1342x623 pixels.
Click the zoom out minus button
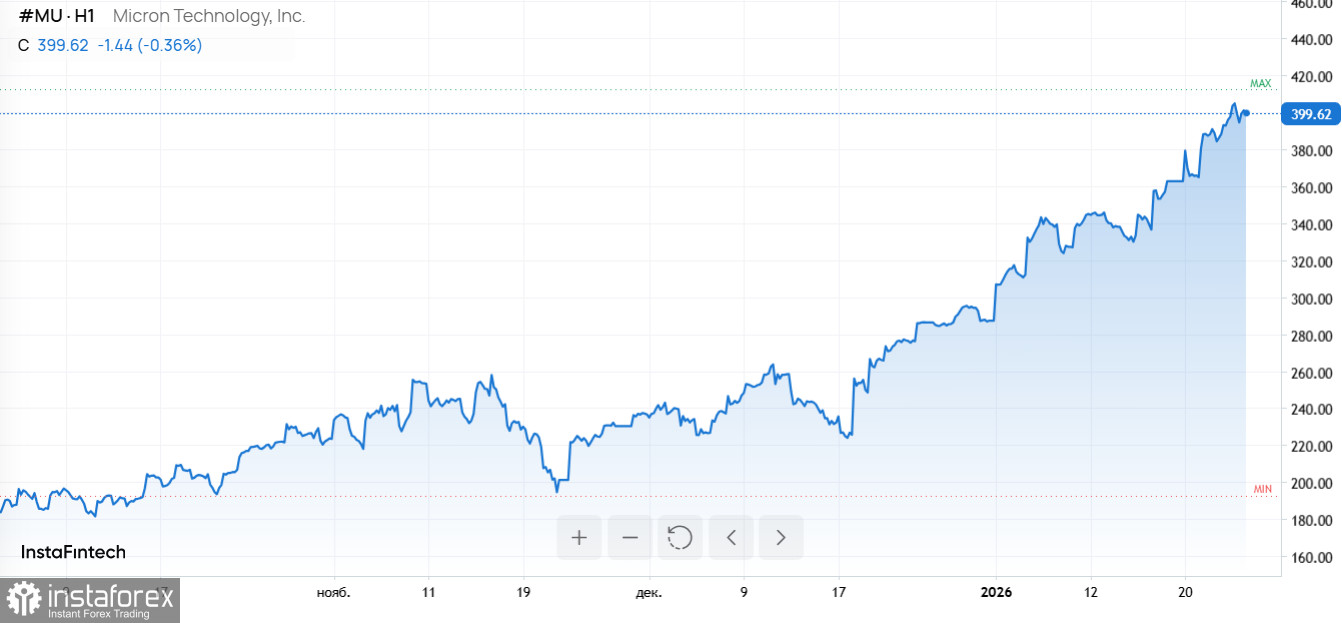[630, 538]
